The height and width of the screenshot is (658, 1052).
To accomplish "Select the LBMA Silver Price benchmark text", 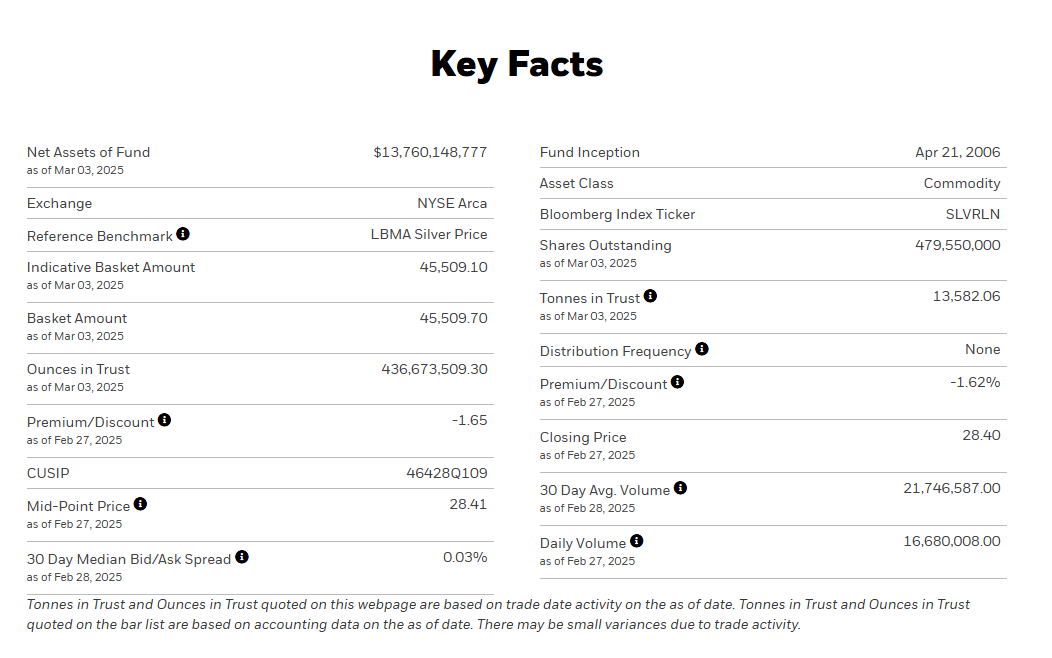I will coord(429,234).
